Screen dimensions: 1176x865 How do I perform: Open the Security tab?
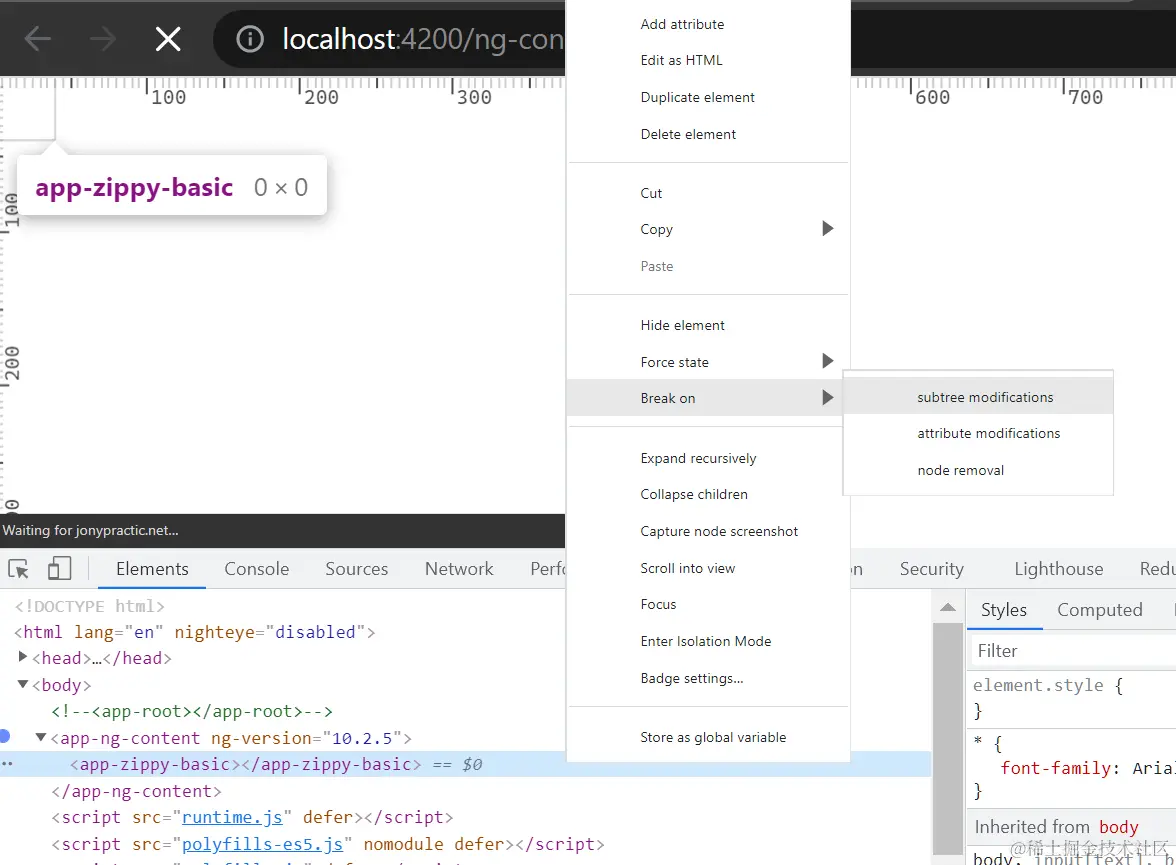click(932, 569)
